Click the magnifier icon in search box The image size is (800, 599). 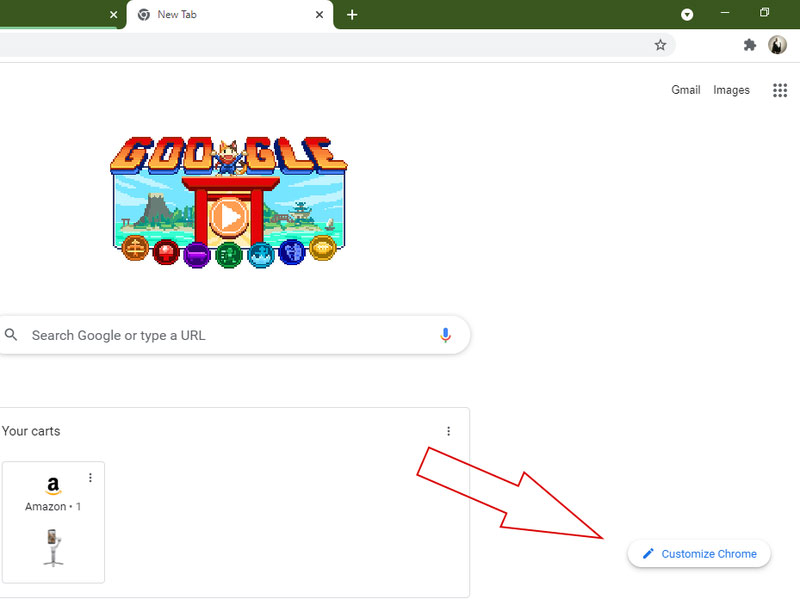[11, 335]
